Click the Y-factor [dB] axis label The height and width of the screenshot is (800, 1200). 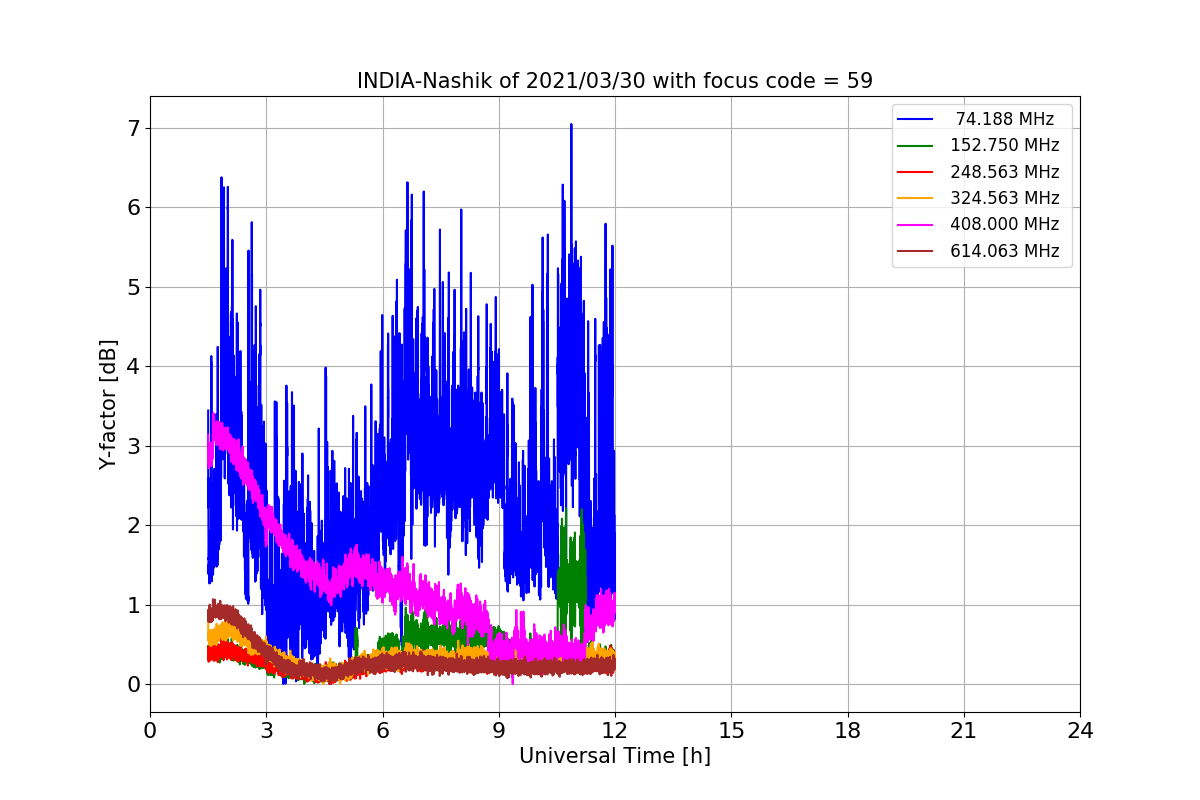click(x=108, y=404)
